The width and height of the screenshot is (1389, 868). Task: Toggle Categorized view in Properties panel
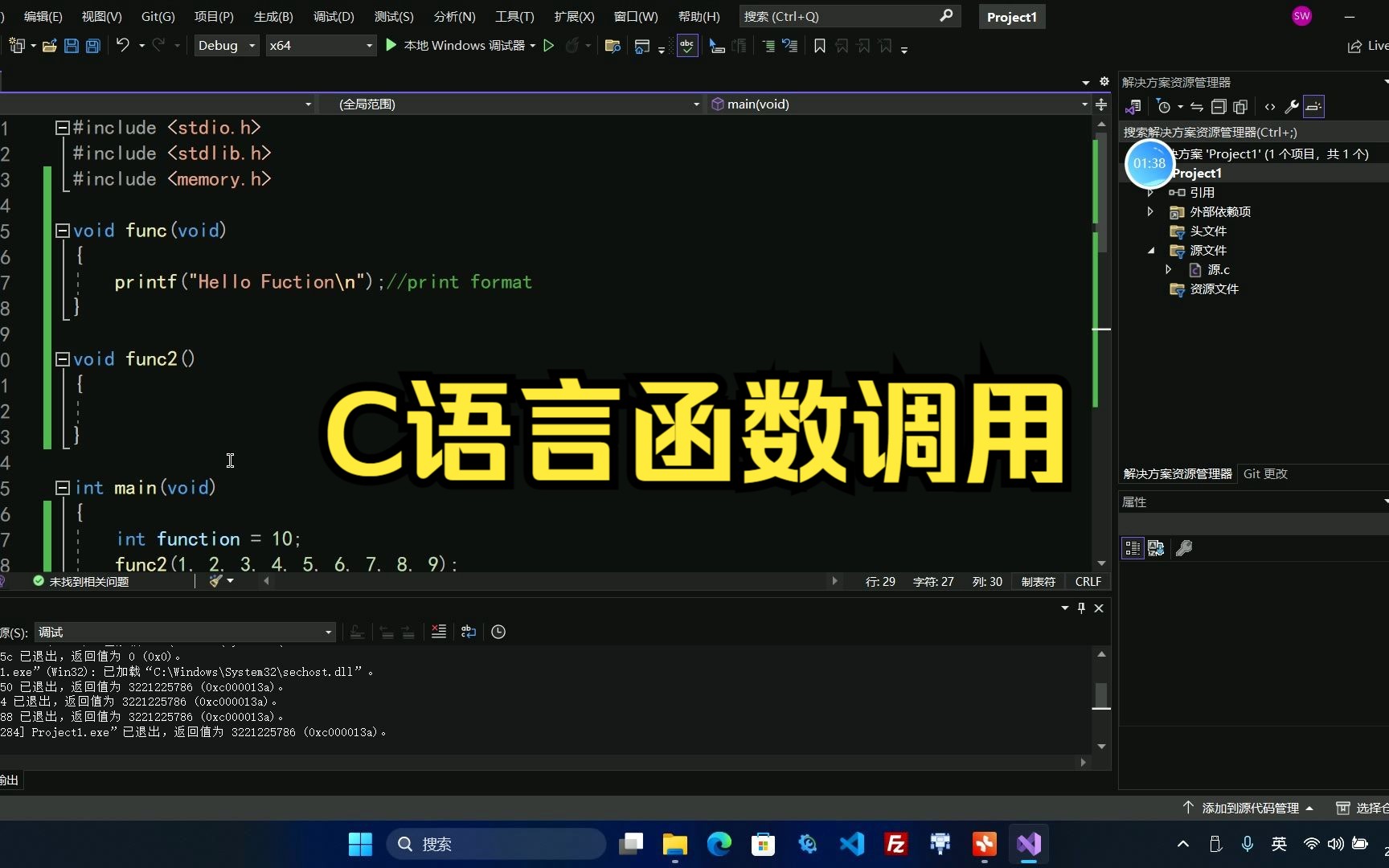(x=1133, y=548)
